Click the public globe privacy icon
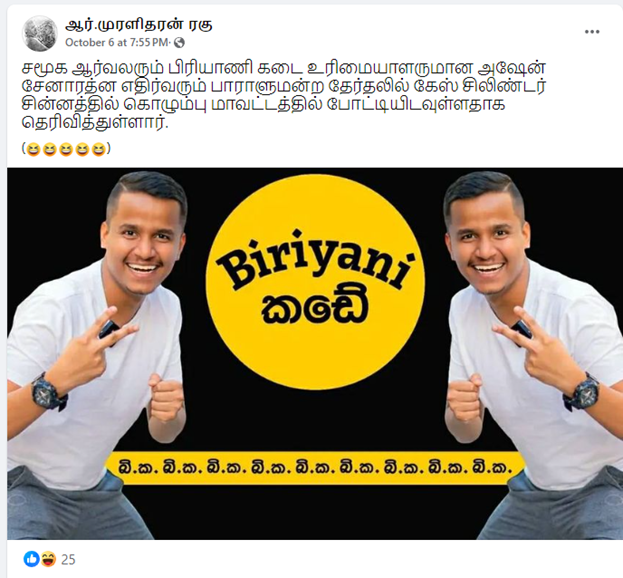The height and width of the screenshot is (578, 623). click(179, 43)
